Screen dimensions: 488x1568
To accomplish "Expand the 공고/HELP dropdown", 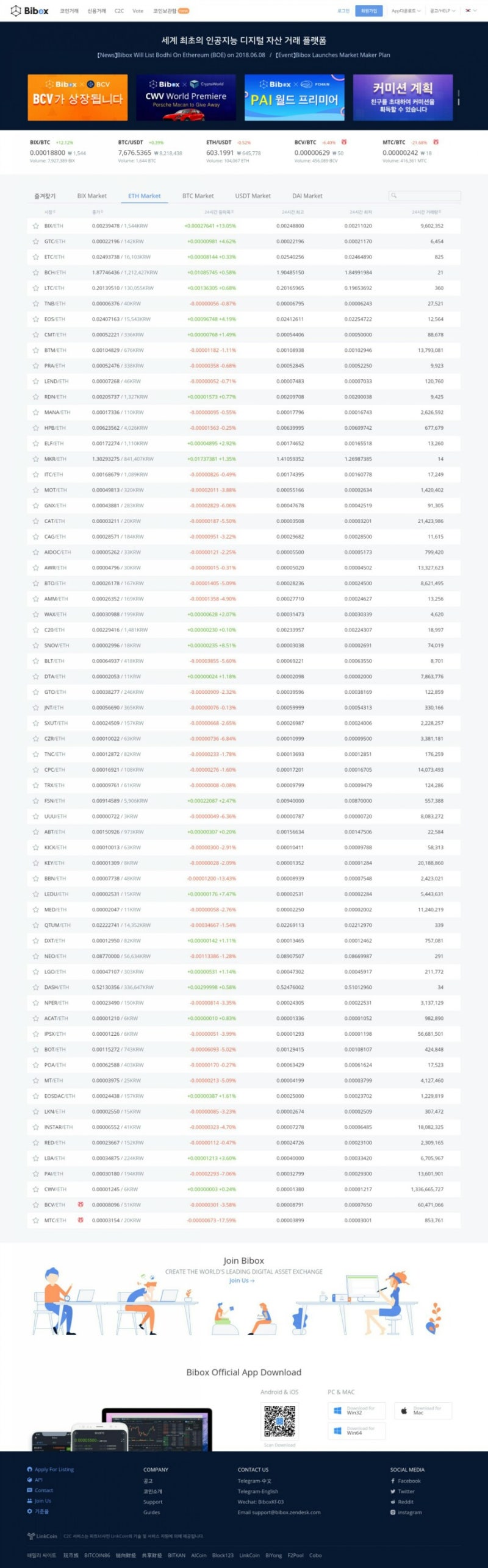I will [x=442, y=10].
